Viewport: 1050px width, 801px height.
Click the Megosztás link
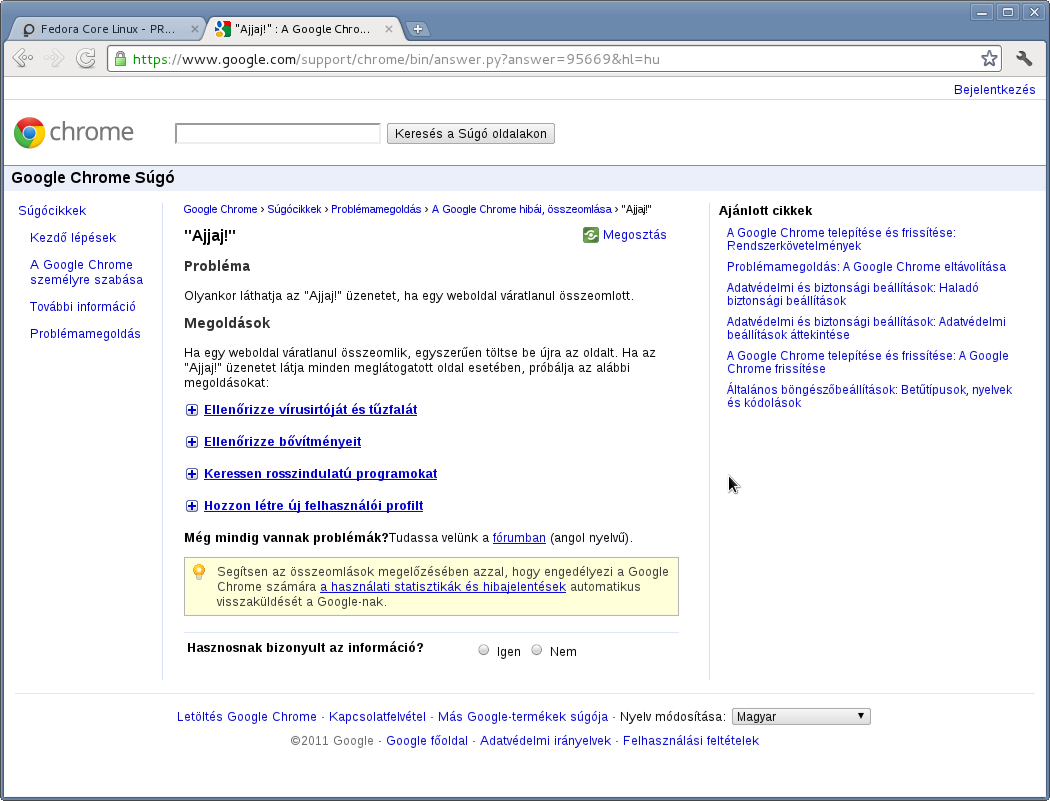pyautogui.click(x=634, y=235)
